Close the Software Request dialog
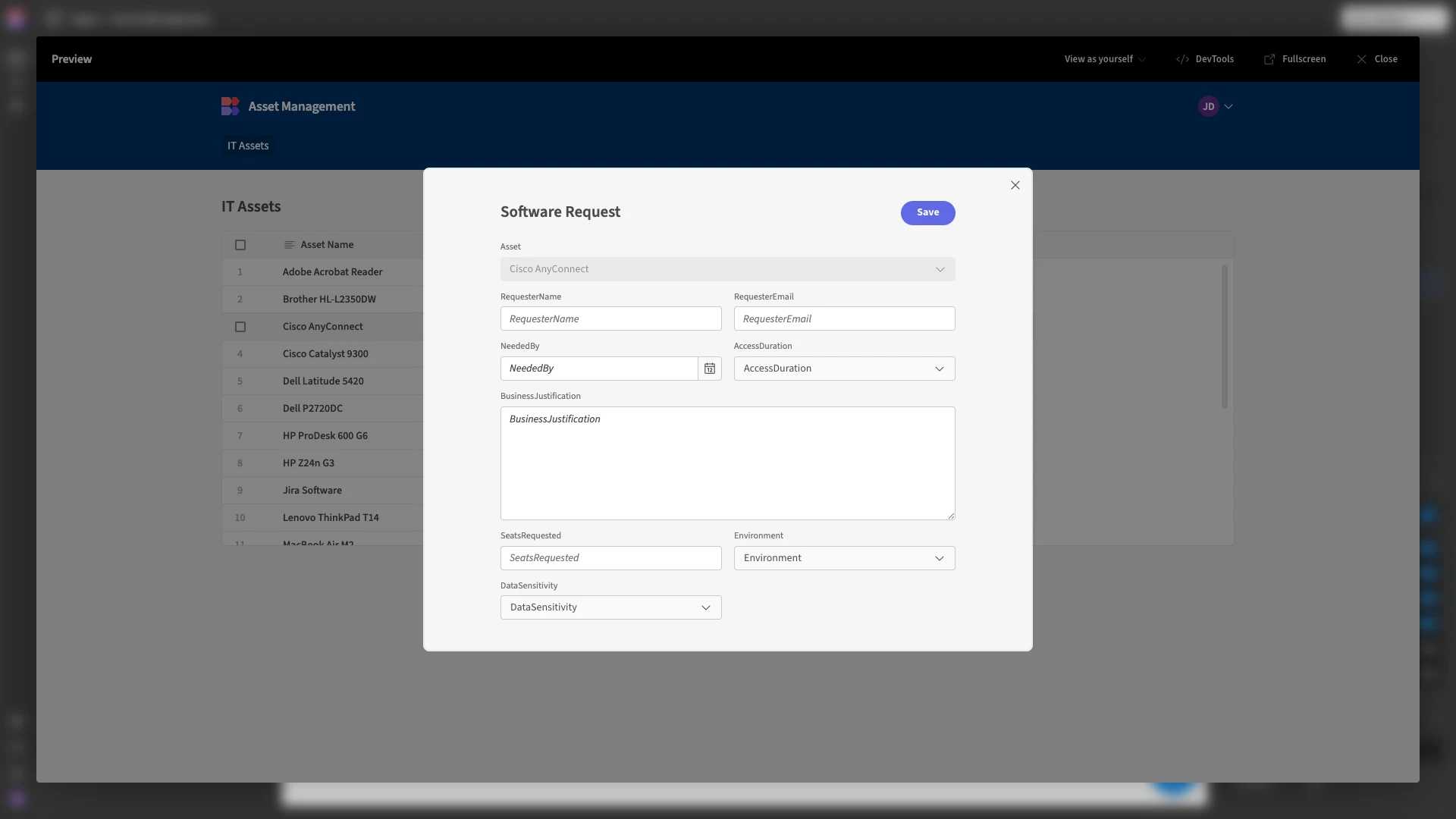1456x819 pixels. [1015, 185]
